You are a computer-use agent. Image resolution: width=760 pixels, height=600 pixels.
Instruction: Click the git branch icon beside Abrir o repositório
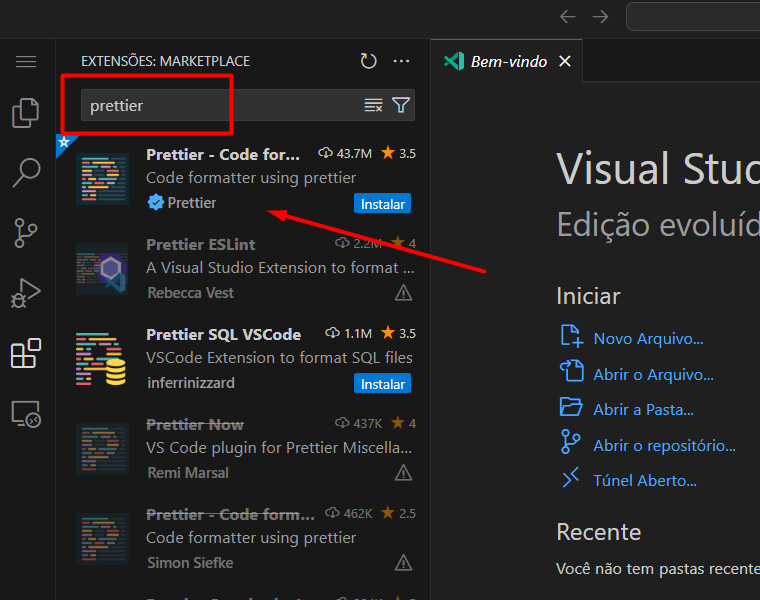click(570, 442)
